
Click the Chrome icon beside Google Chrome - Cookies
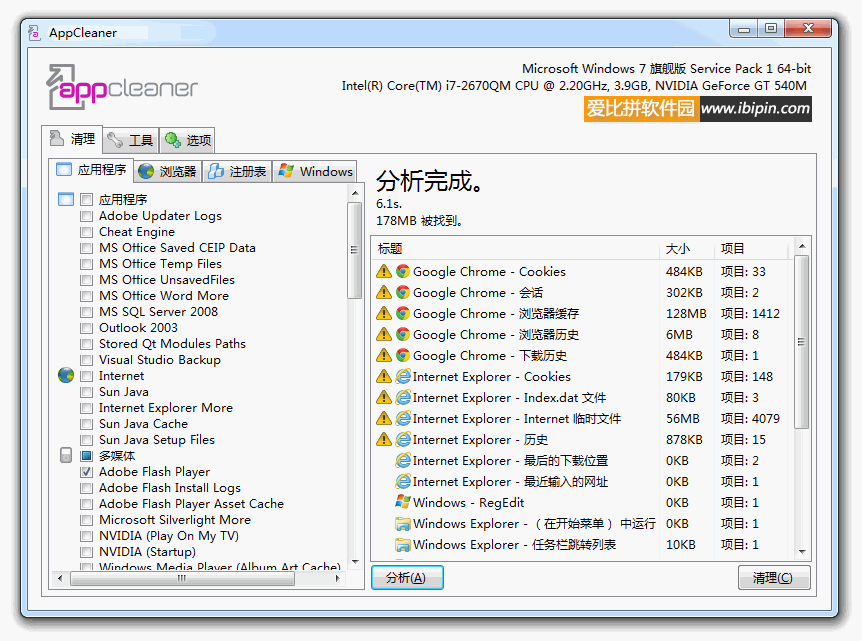(403, 272)
